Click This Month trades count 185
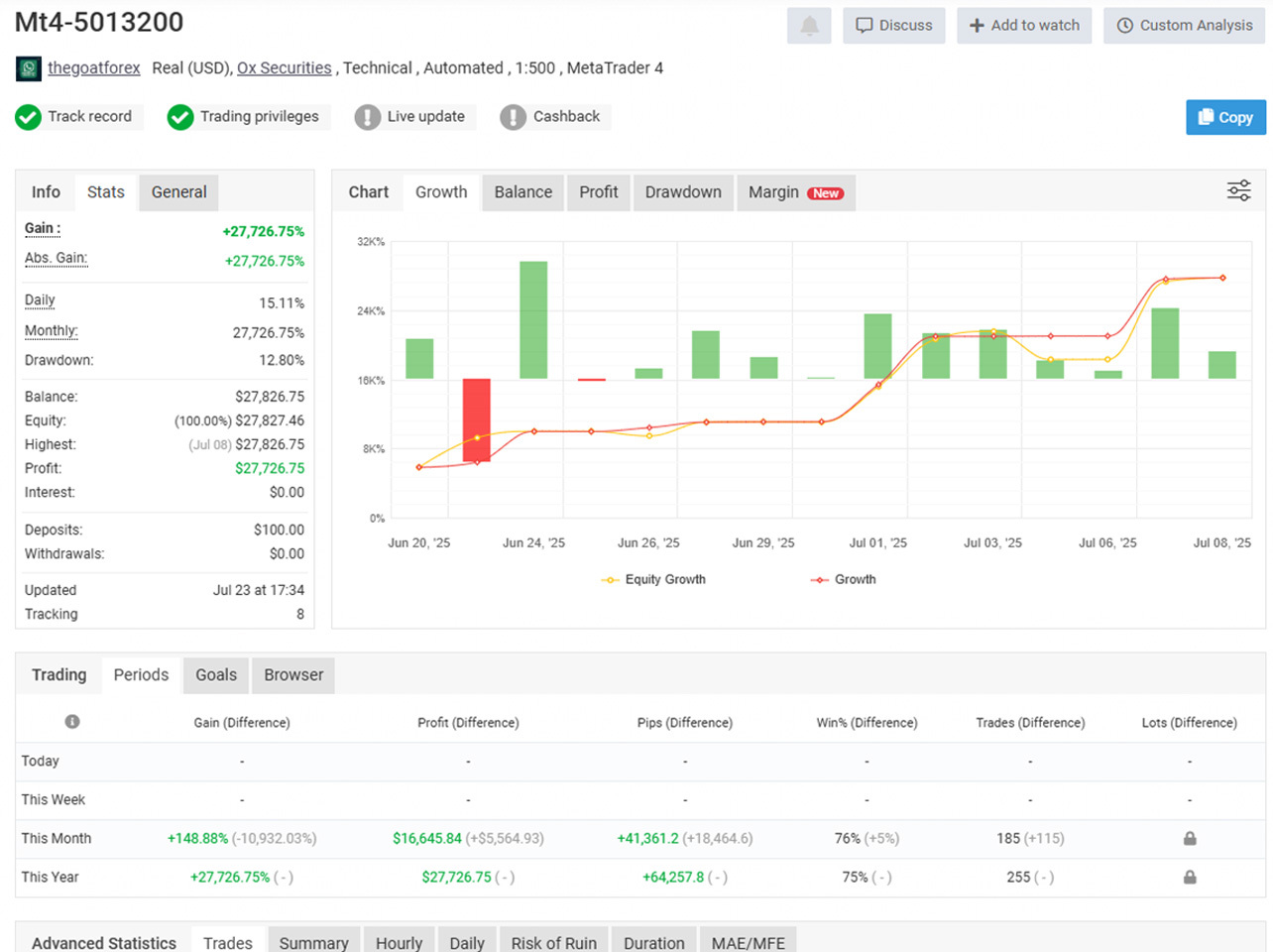Screen dimensions: 1273x952 coord(1008,838)
